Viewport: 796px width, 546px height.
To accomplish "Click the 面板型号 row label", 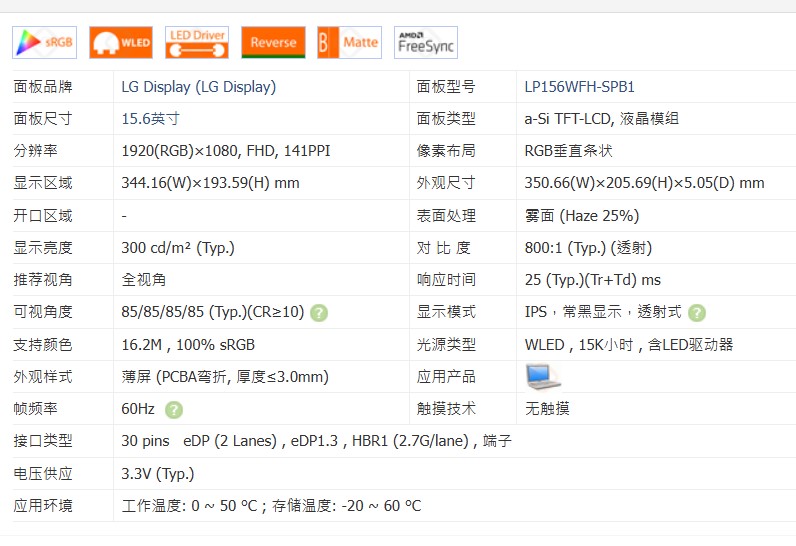I will tap(446, 87).
